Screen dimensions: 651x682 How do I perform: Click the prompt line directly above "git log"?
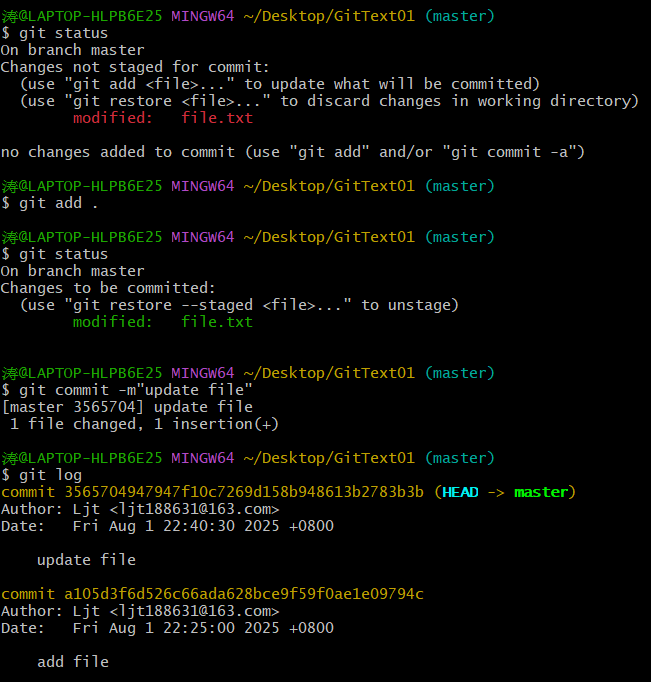248,458
